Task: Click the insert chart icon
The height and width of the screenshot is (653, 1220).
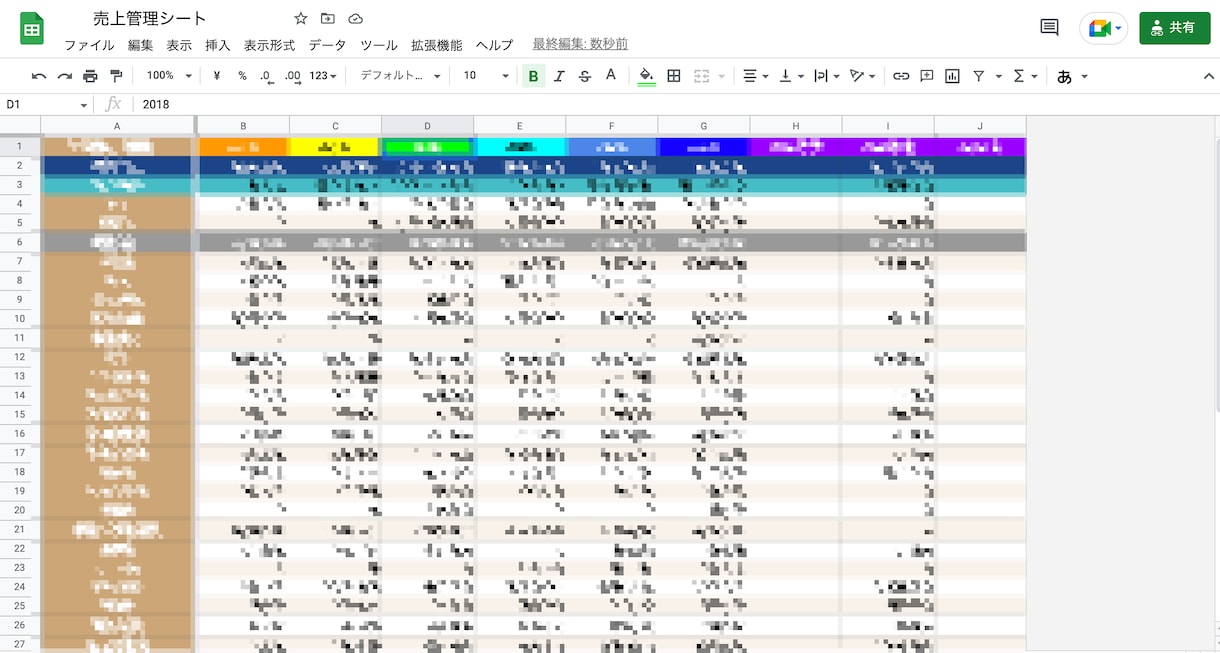Action: (952, 76)
